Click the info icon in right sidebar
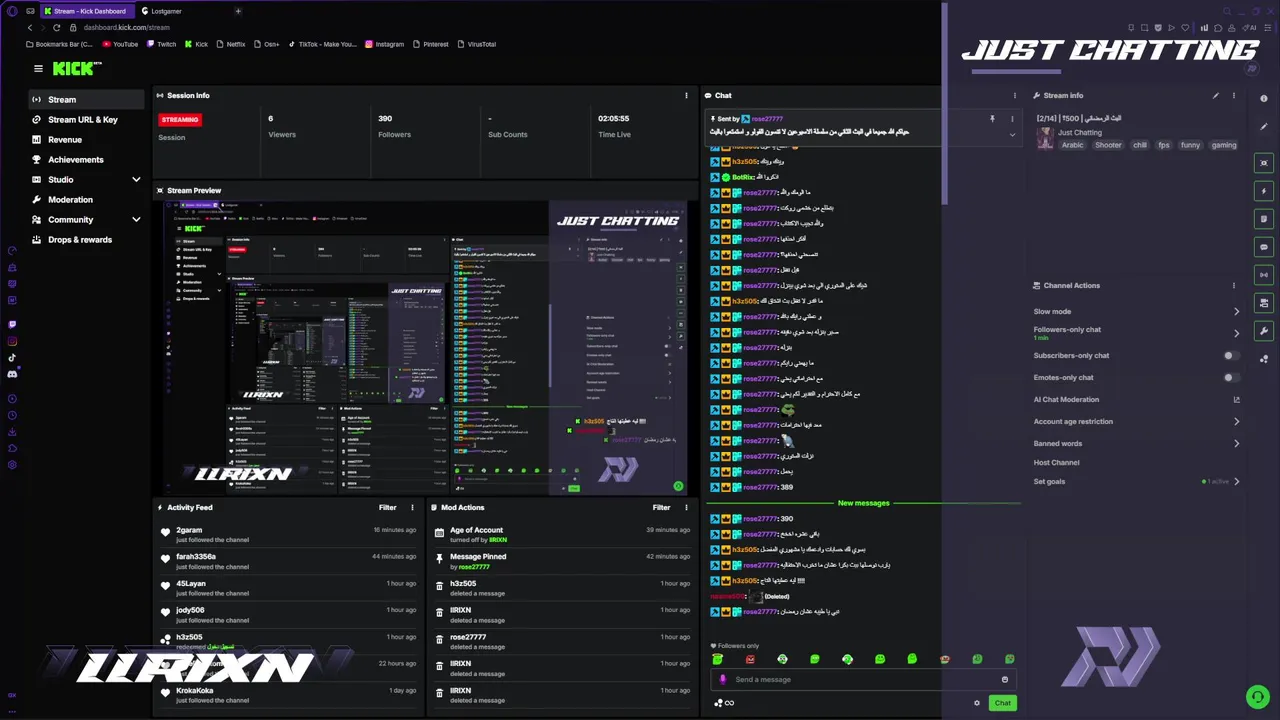1280x720 pixels. 1264,98
